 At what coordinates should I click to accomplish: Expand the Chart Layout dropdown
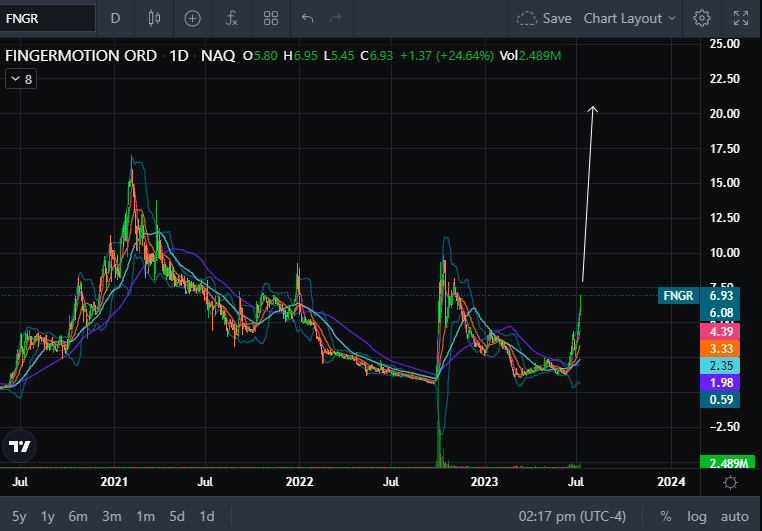point(629,18)
